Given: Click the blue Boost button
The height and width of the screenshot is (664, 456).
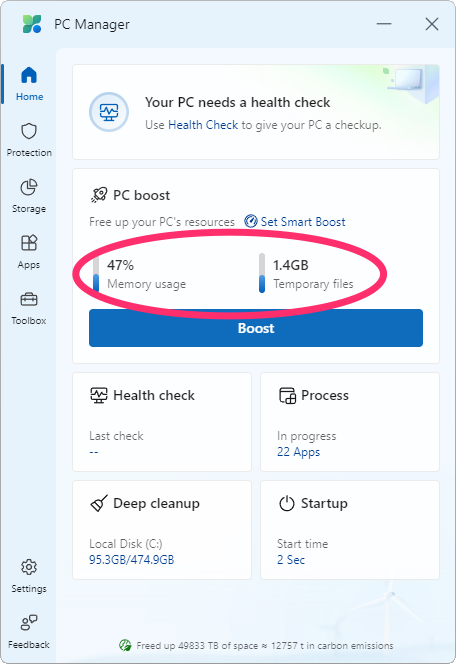Looking at the screenshot, I should click(256, 328).
